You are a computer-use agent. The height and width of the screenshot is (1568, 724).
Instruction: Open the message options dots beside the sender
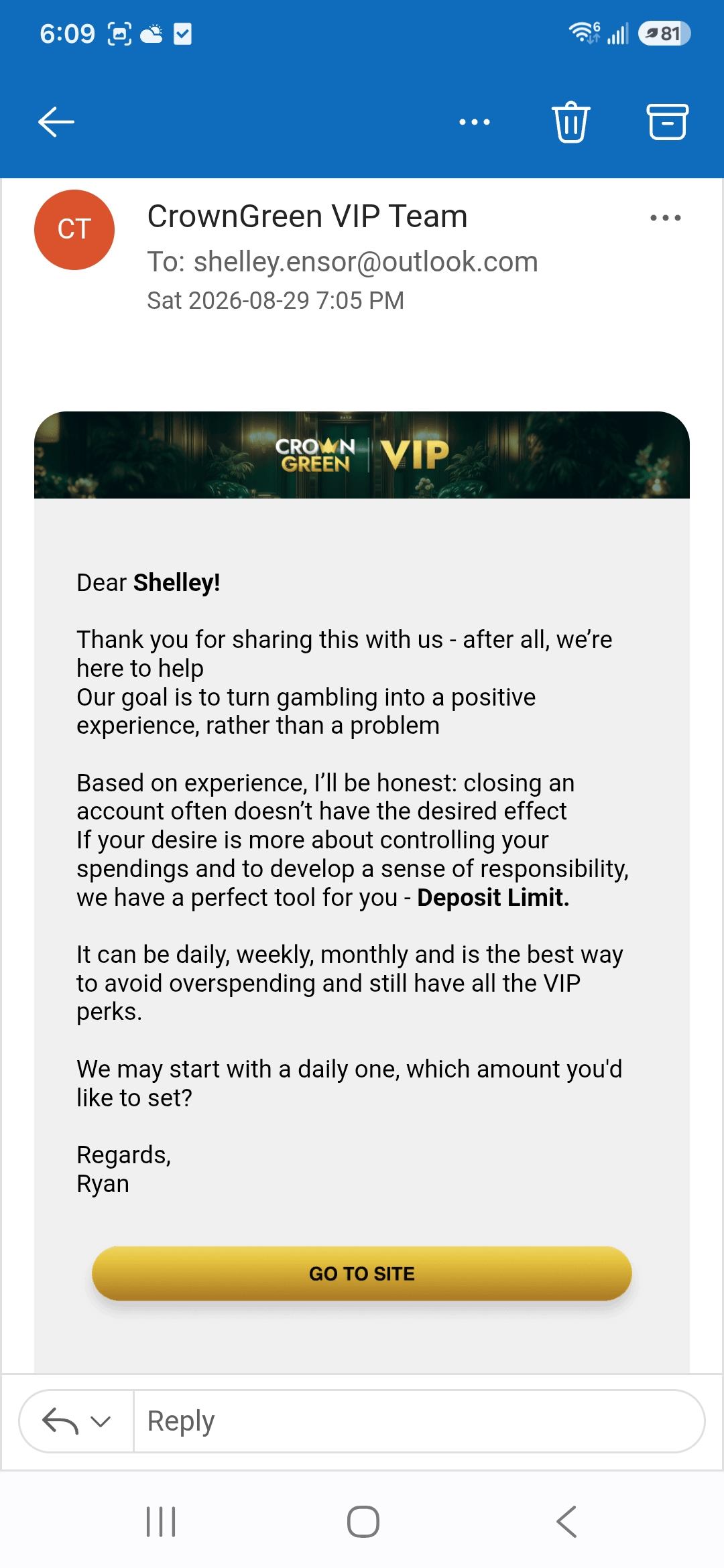(x=666, y=218)
